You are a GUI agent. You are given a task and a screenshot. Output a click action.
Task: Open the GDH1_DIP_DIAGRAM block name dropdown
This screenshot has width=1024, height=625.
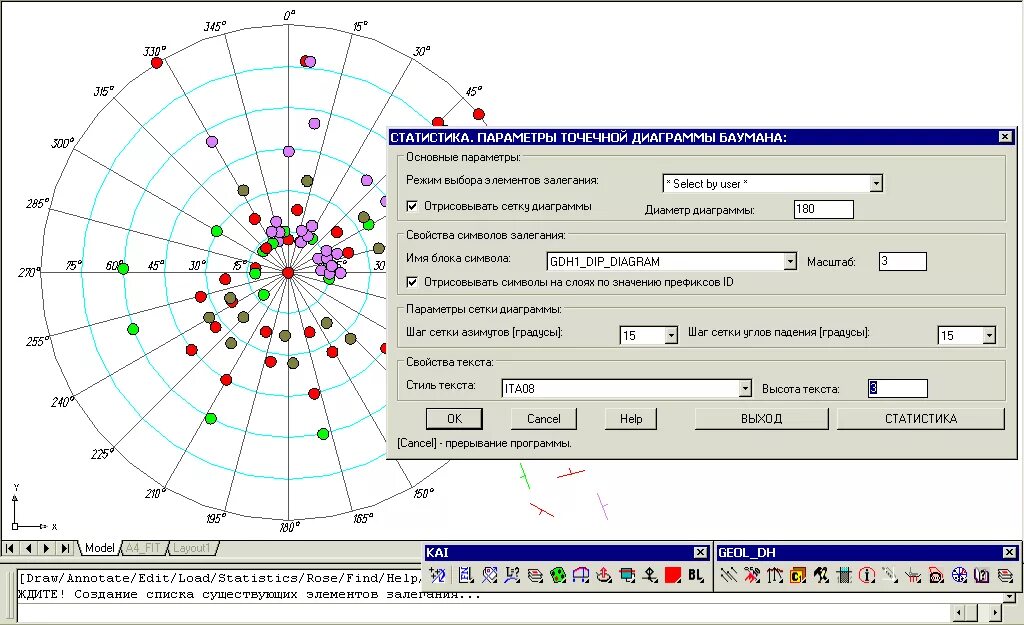coord(790,261)
